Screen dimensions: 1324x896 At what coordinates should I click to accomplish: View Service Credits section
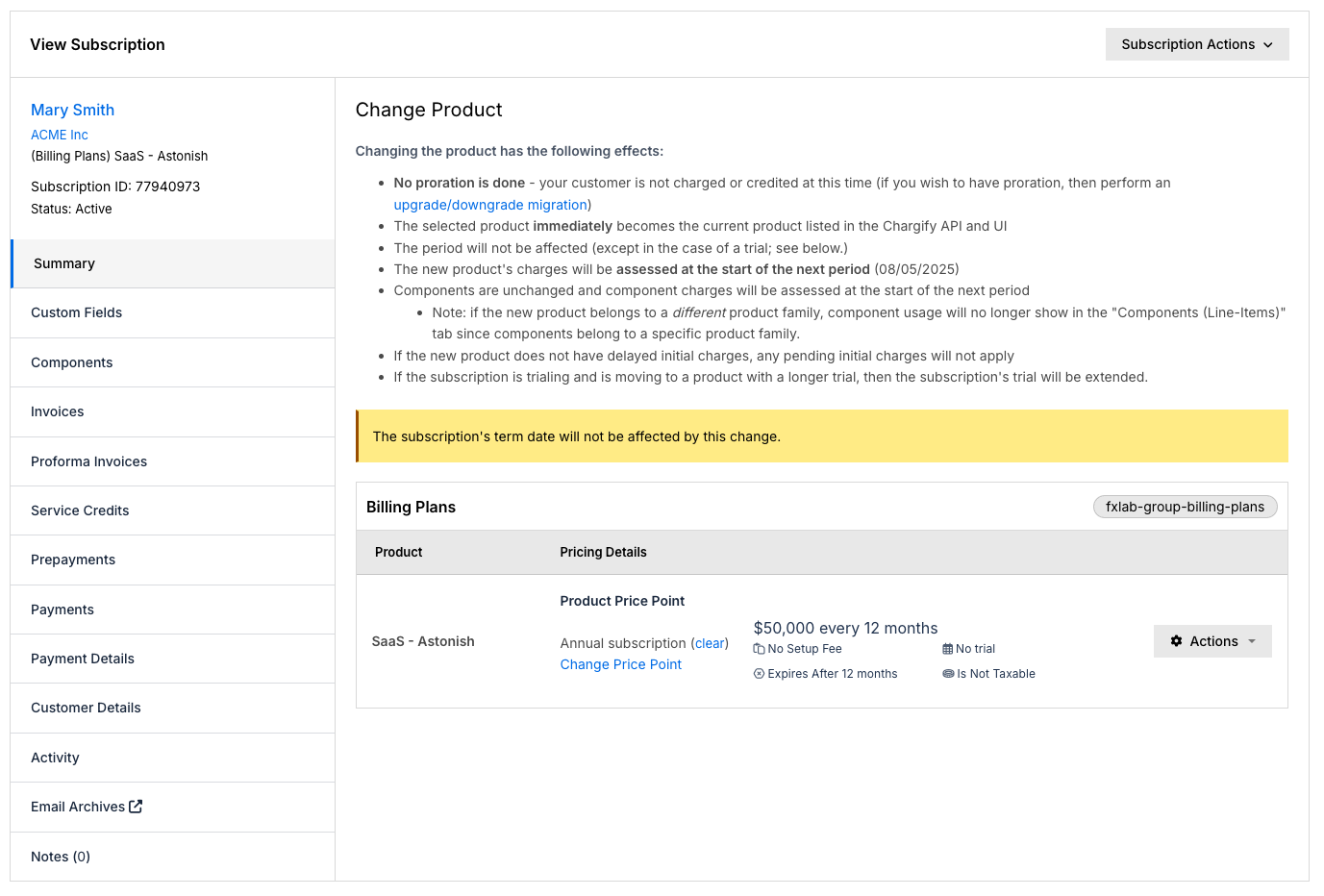[173, 510]
